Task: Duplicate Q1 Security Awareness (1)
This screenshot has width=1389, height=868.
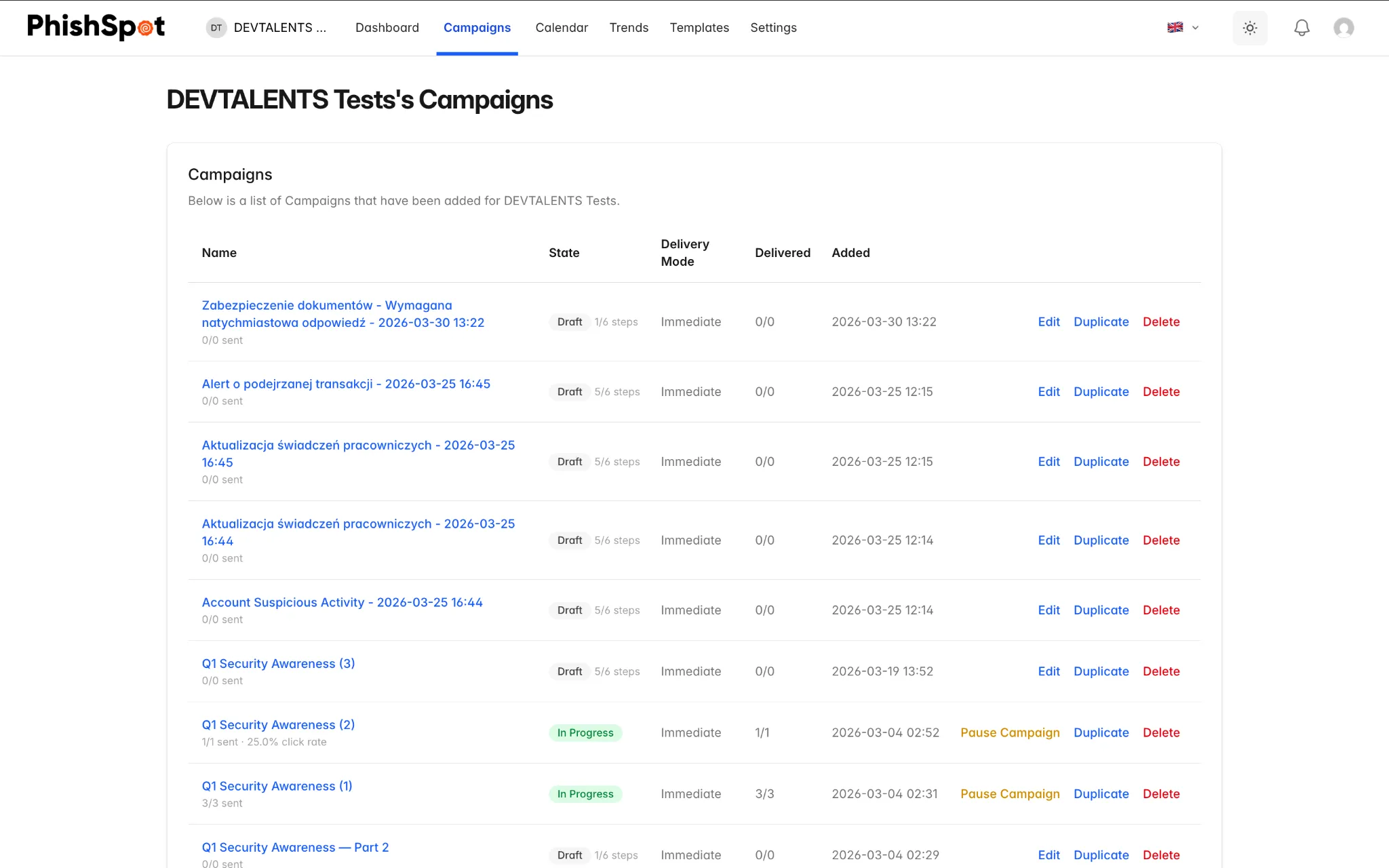Action: 1101,793
